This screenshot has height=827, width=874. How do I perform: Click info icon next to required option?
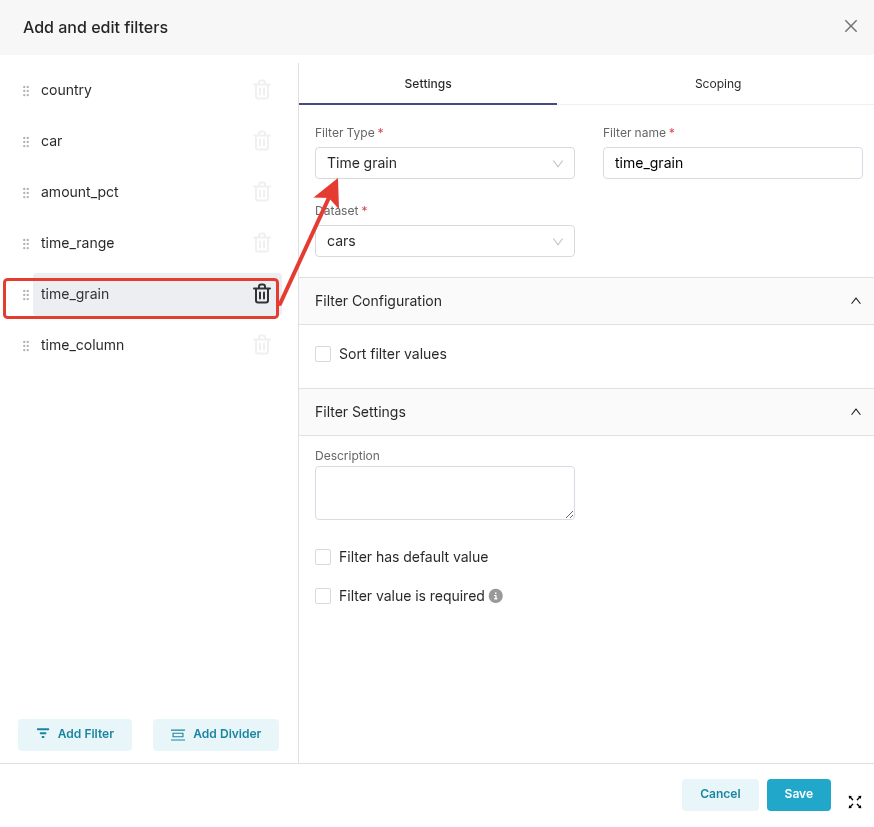496,596
